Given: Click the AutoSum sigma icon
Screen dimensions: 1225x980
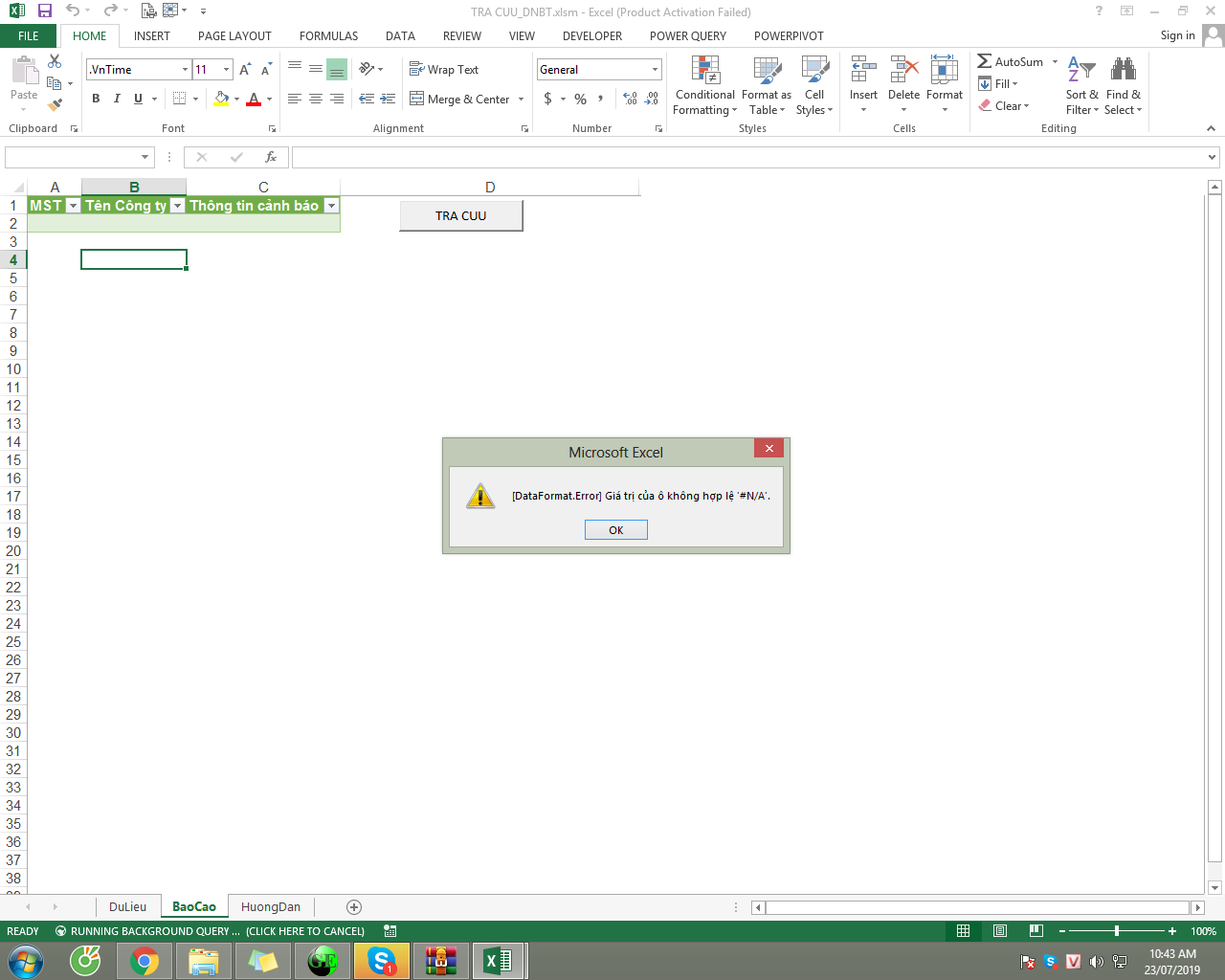Looking at the screenshot, I should 985,61.
